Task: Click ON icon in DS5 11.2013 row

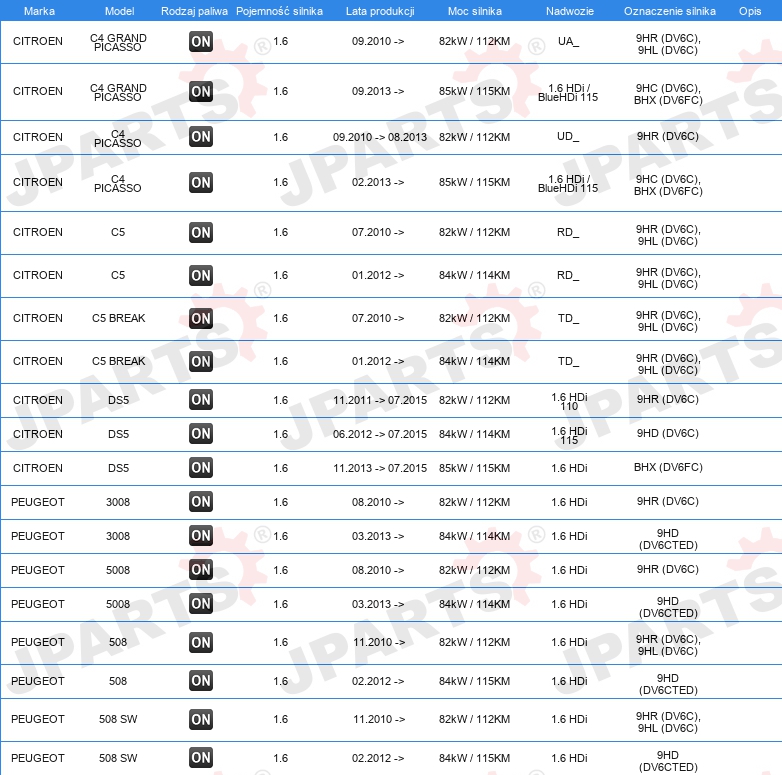Action: pos(201,467)
